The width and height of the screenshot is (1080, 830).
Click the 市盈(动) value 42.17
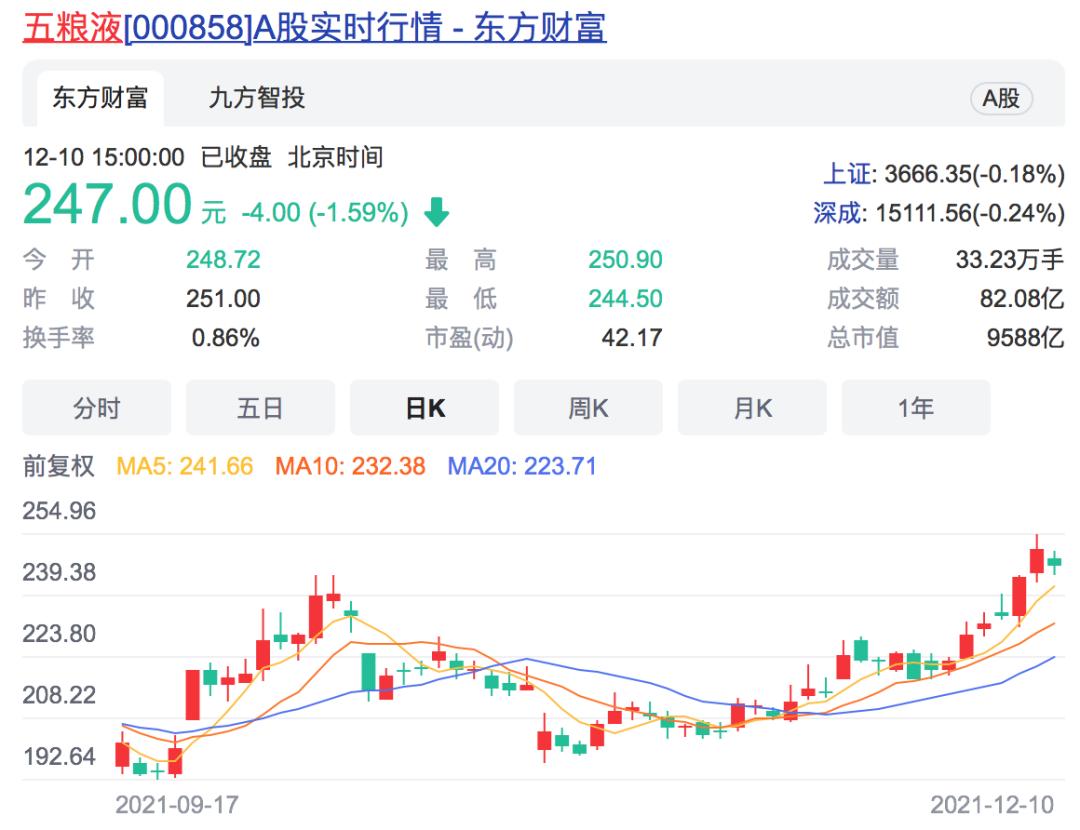tap(632, 338)
